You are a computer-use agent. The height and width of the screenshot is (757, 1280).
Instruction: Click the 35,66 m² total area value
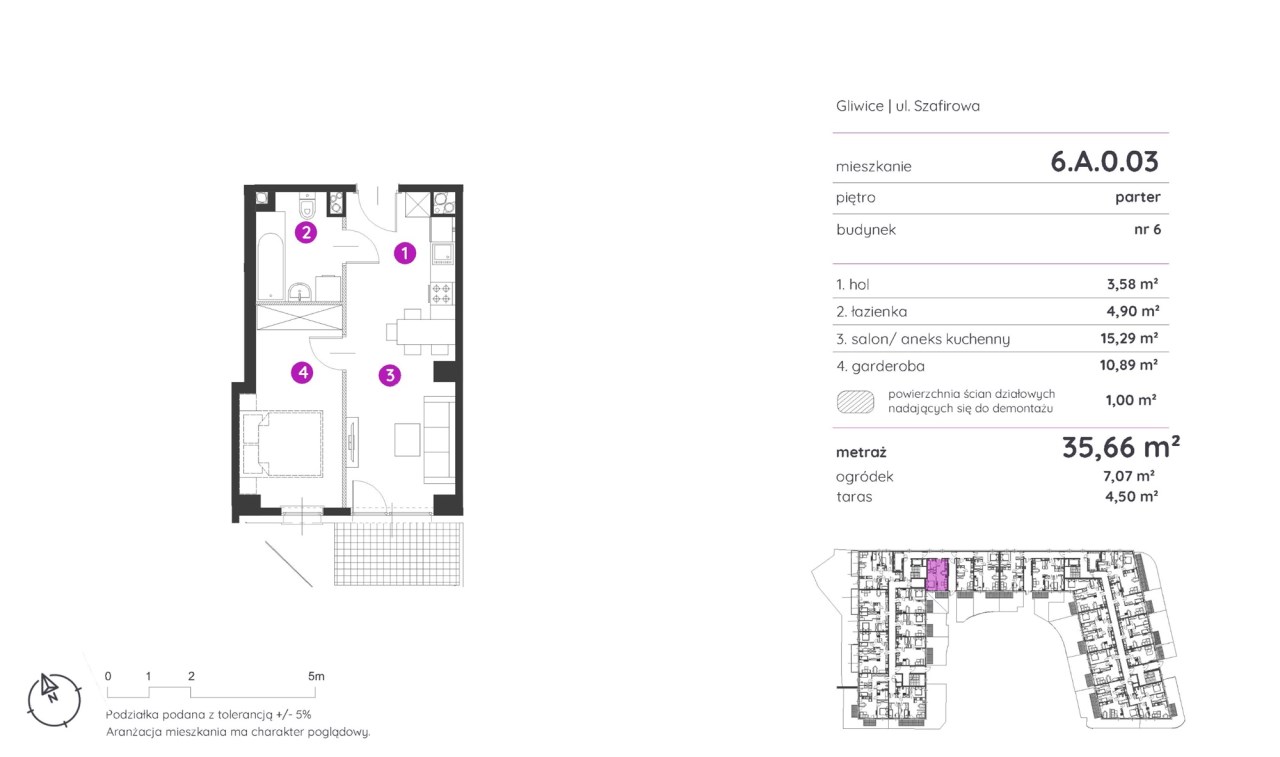(1119, 447)
